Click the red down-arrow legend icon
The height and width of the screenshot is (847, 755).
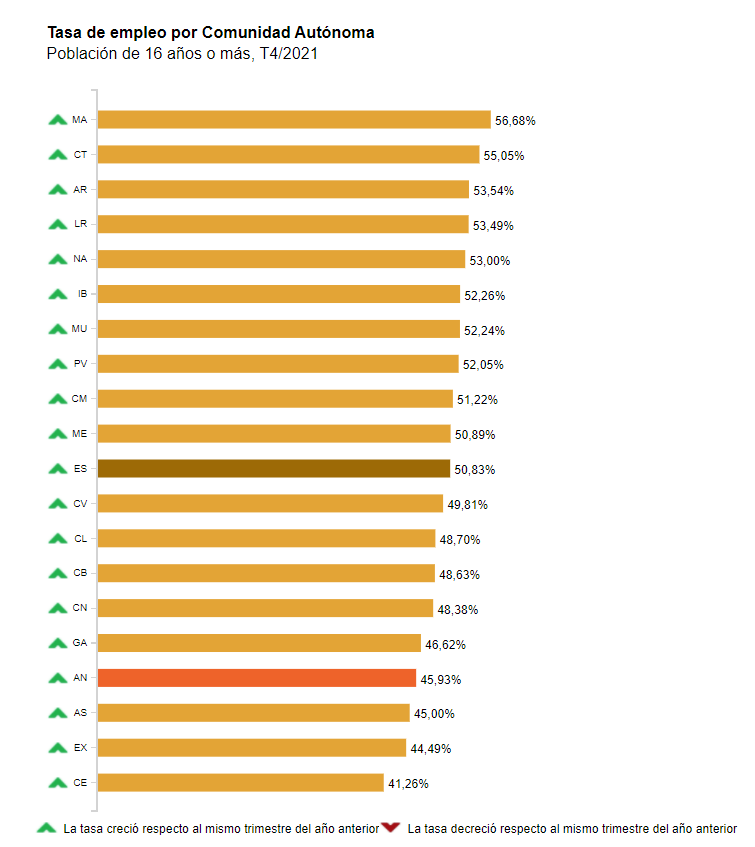[391, 828]
